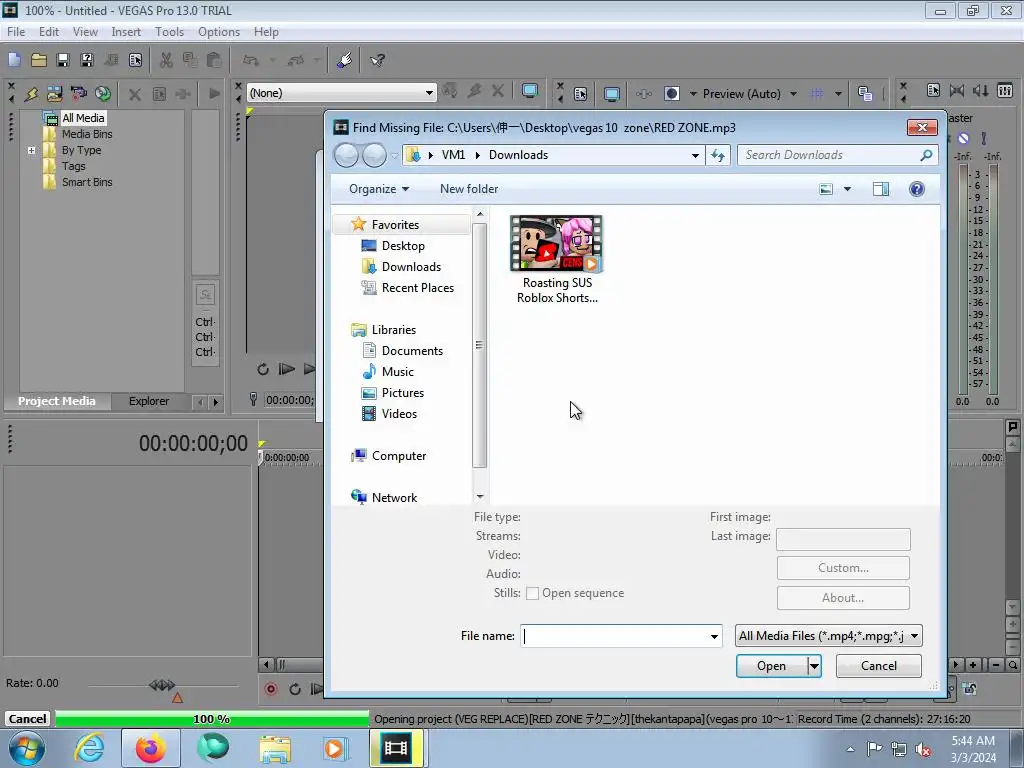Click the Windows Start orb

27,748
